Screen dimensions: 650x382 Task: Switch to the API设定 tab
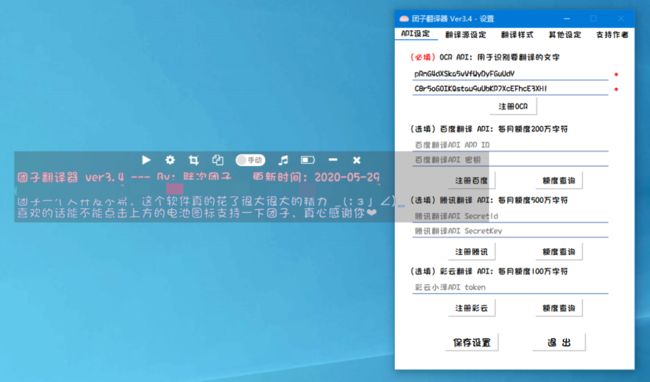pyautogui.click(x=415, y=34)
